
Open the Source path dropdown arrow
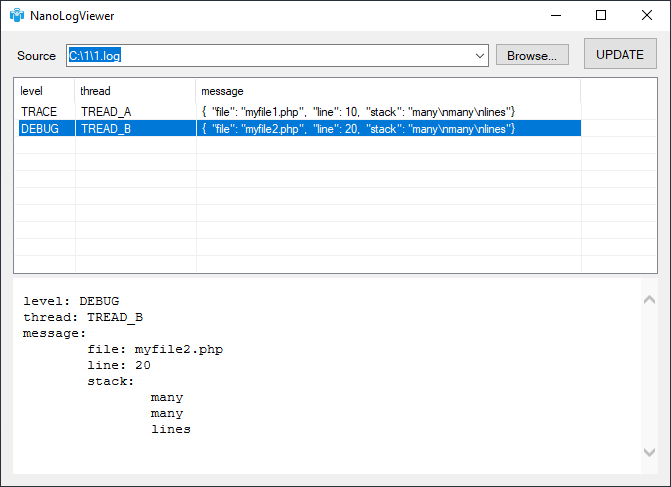480,56
